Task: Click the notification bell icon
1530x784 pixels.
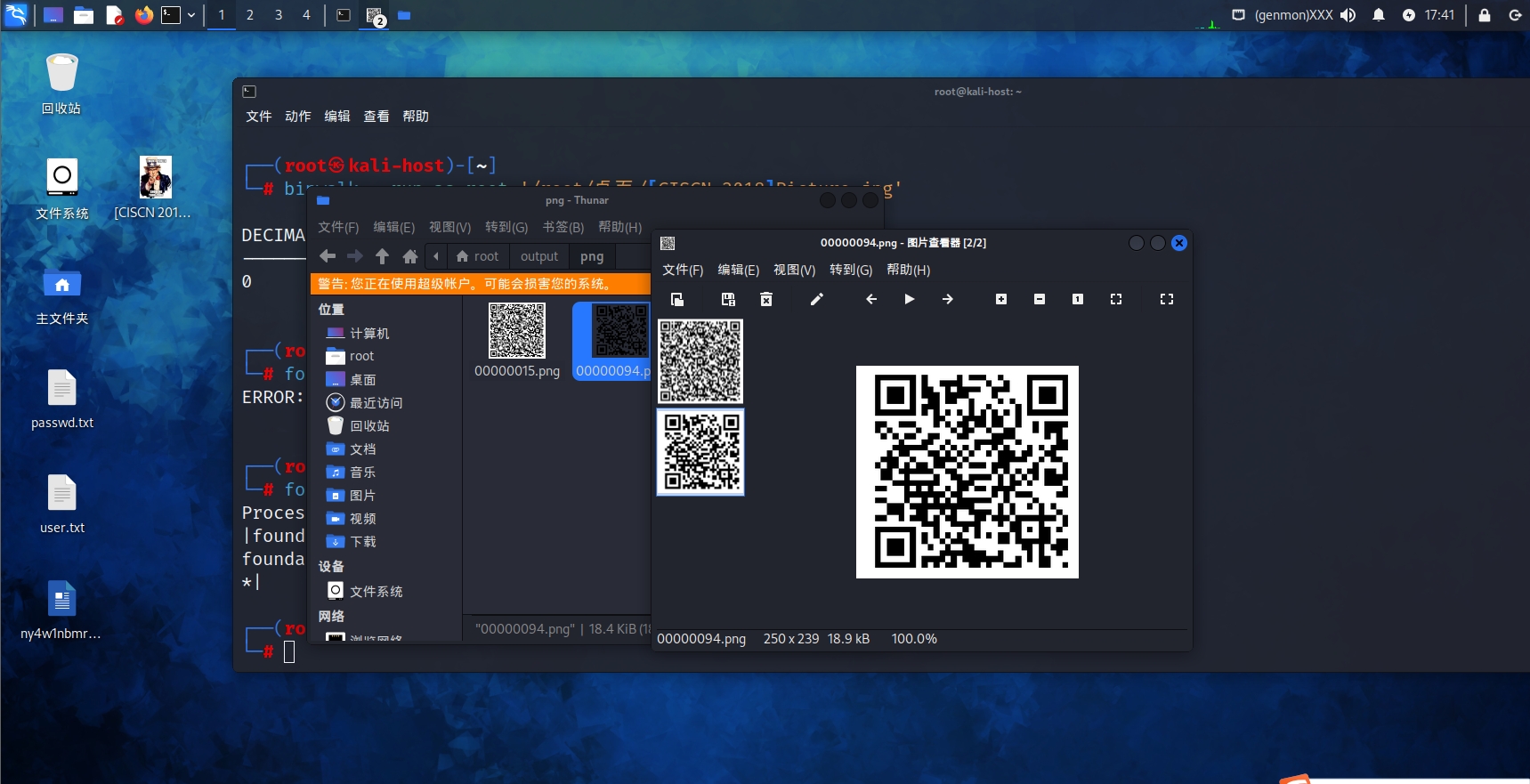Action: coord(1379,15)
